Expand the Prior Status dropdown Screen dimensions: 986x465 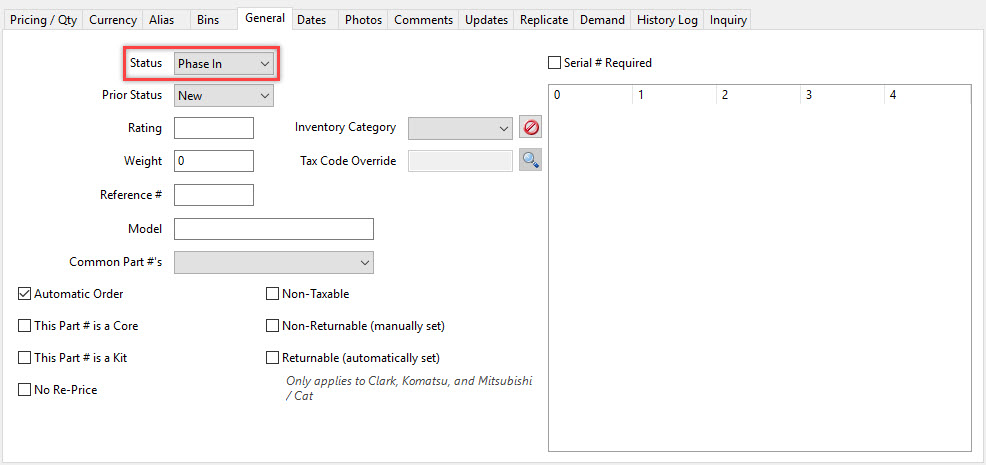click(224, 96)
